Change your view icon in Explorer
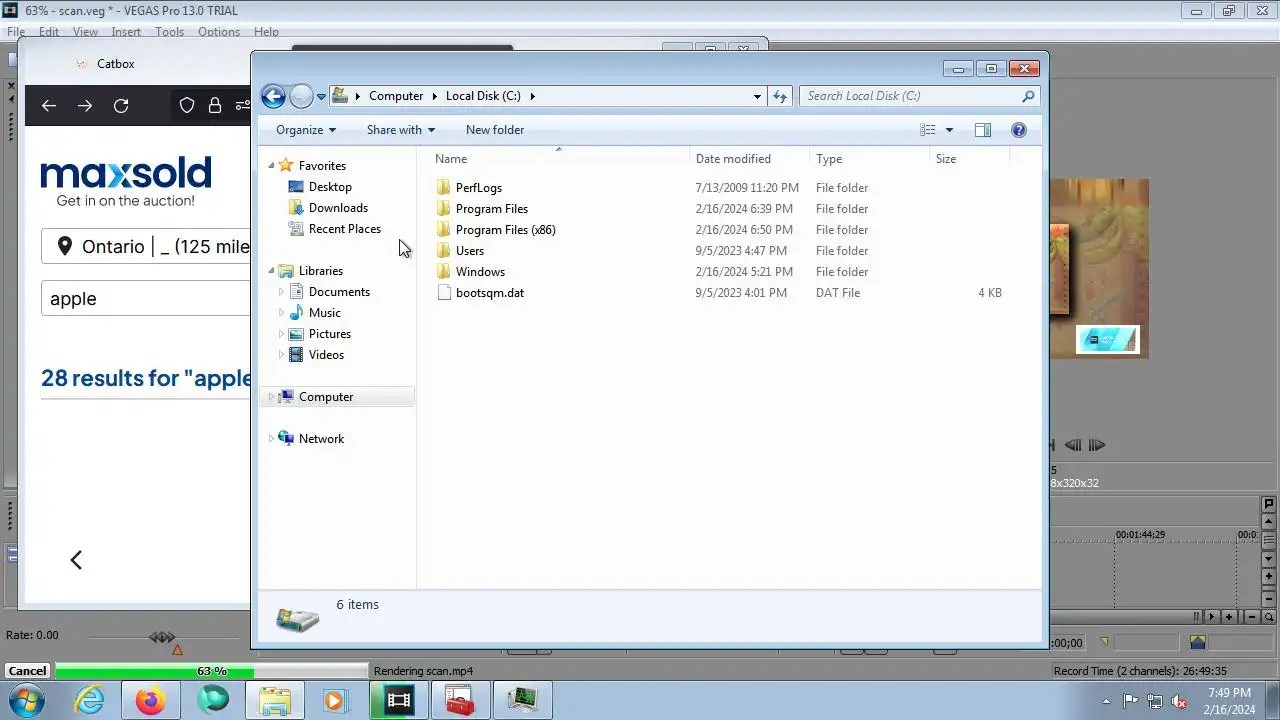The width and height of the screenshot is (1280, 720). 928,130
